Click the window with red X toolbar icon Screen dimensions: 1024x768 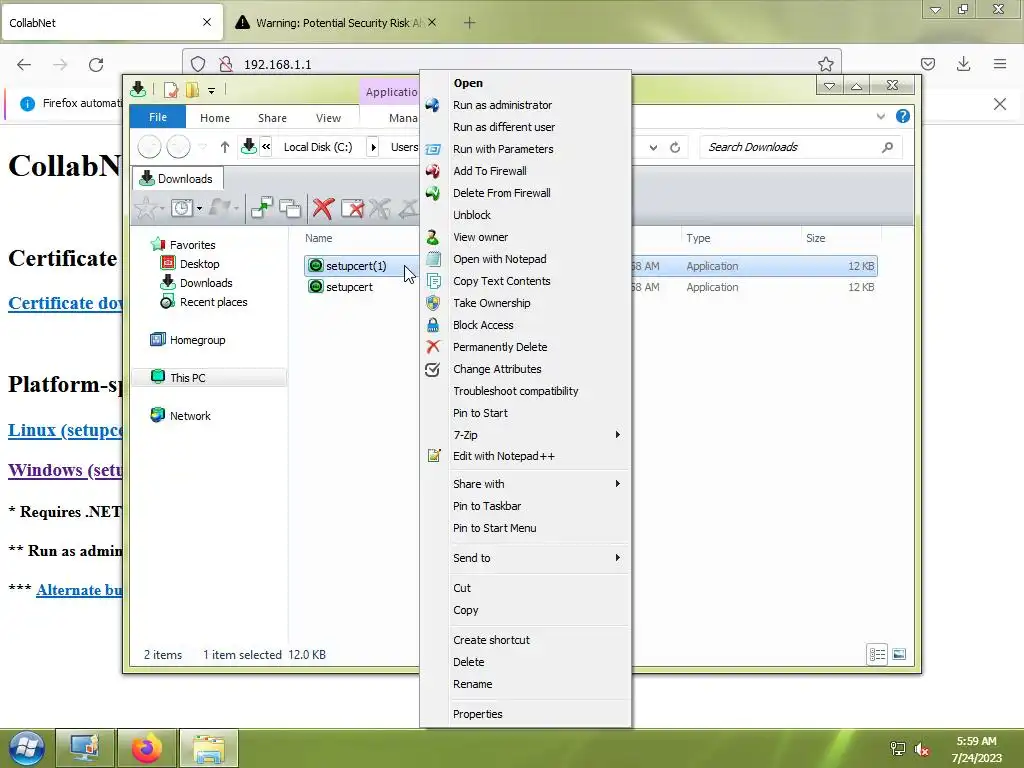click(352, 208)
